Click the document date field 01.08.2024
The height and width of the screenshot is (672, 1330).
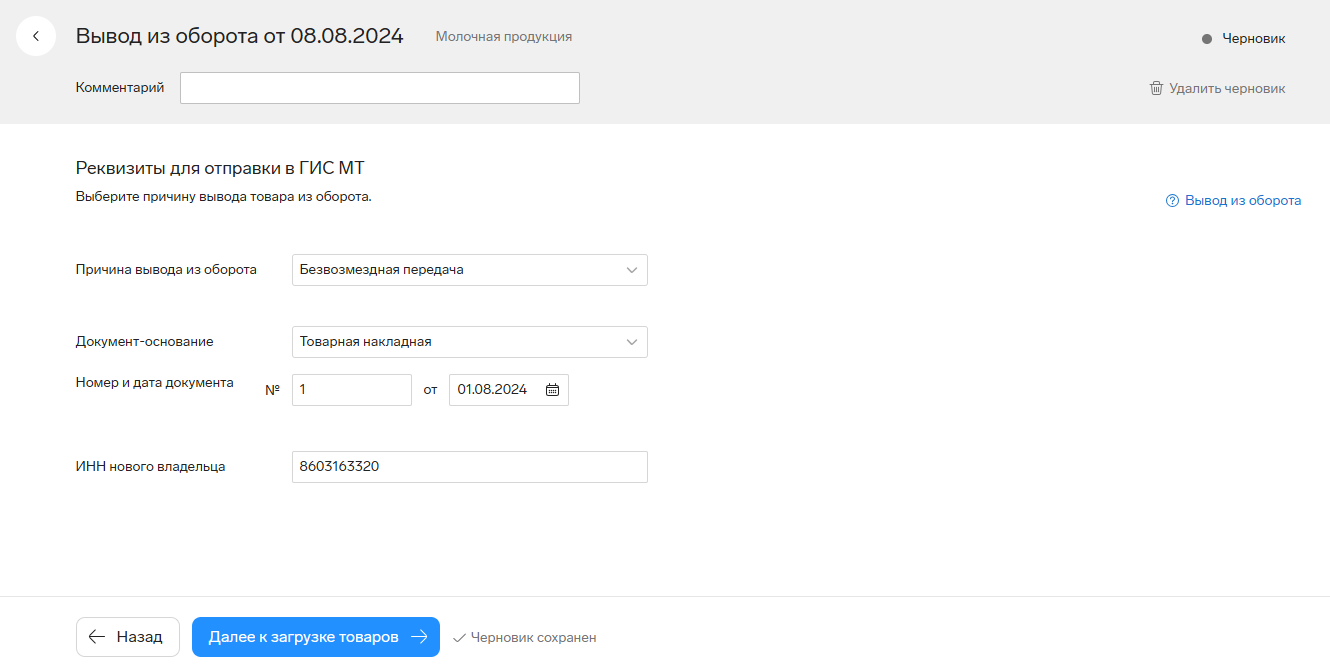(x=509, y=390)
